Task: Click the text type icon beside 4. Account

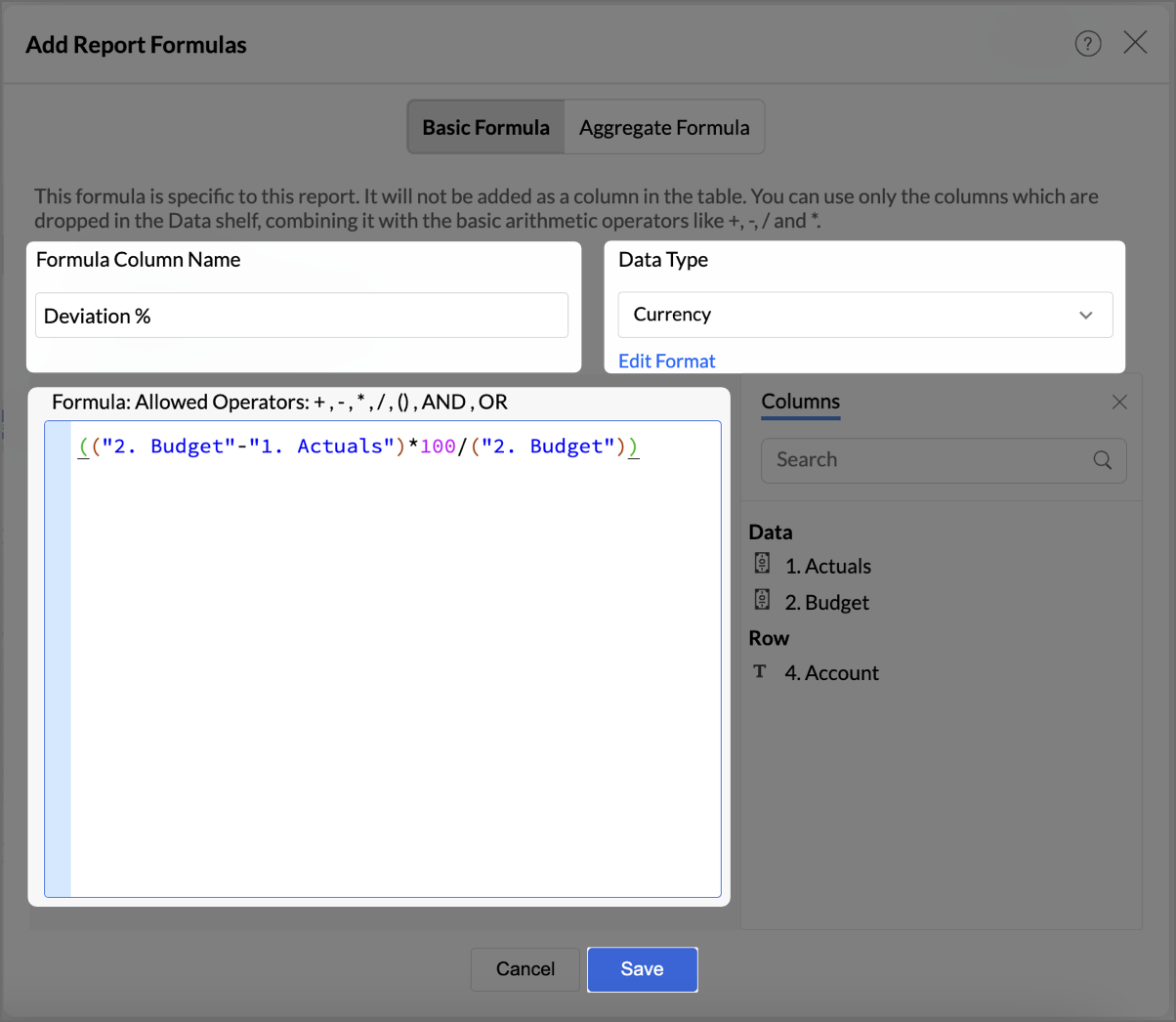Action: (x=760, y=671)
